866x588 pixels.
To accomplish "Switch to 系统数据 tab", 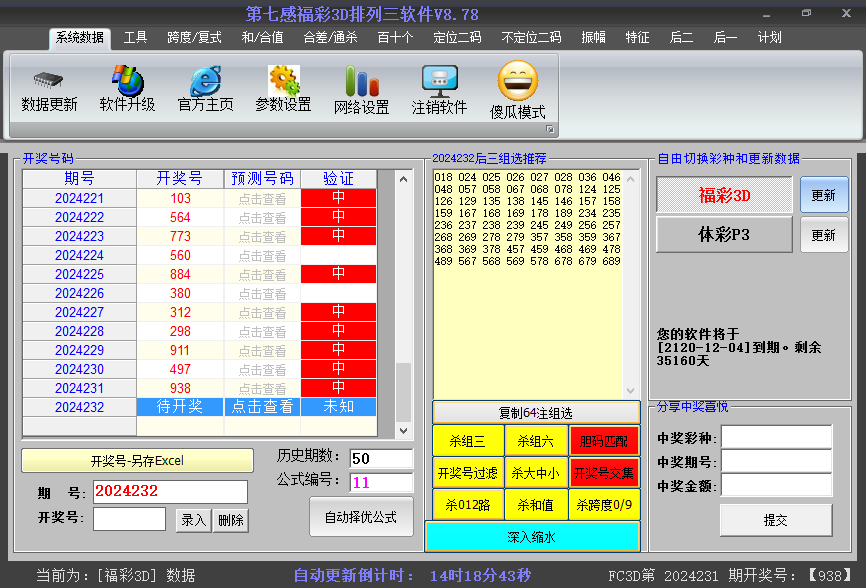I will coord(80,38).
